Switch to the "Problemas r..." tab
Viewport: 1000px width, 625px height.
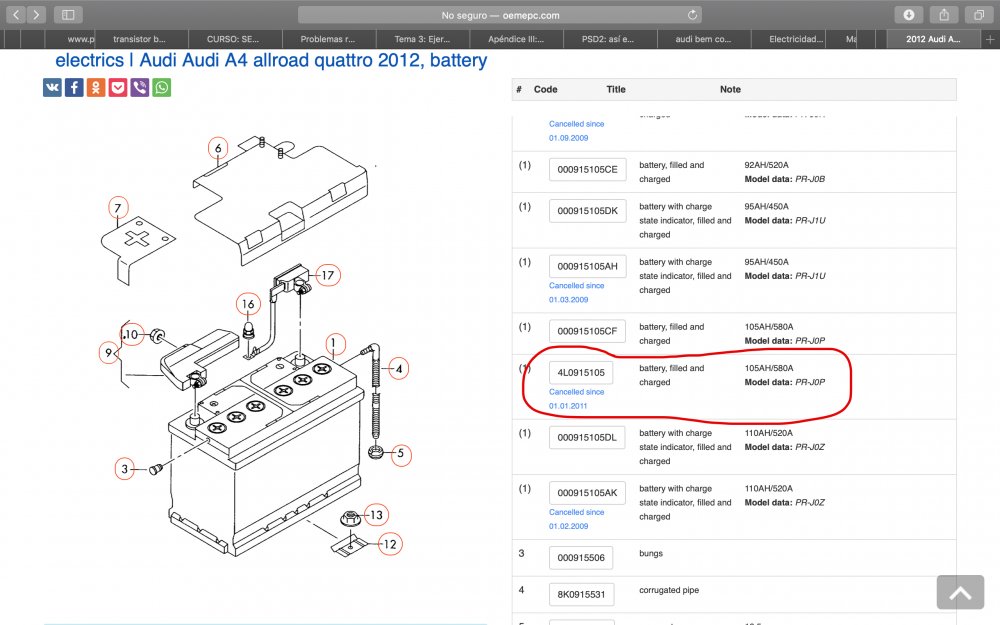[327, 39]
